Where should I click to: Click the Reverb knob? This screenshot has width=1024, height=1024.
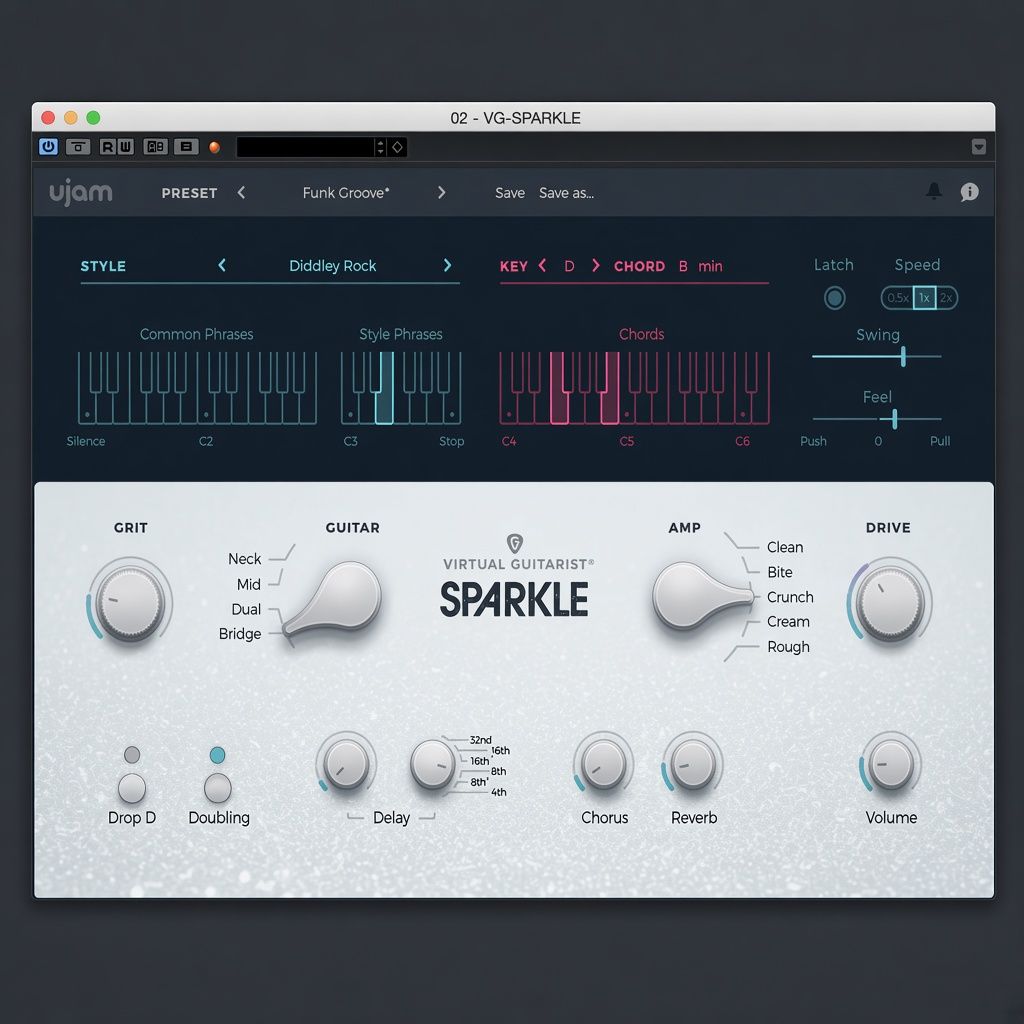tap(693, 763)
